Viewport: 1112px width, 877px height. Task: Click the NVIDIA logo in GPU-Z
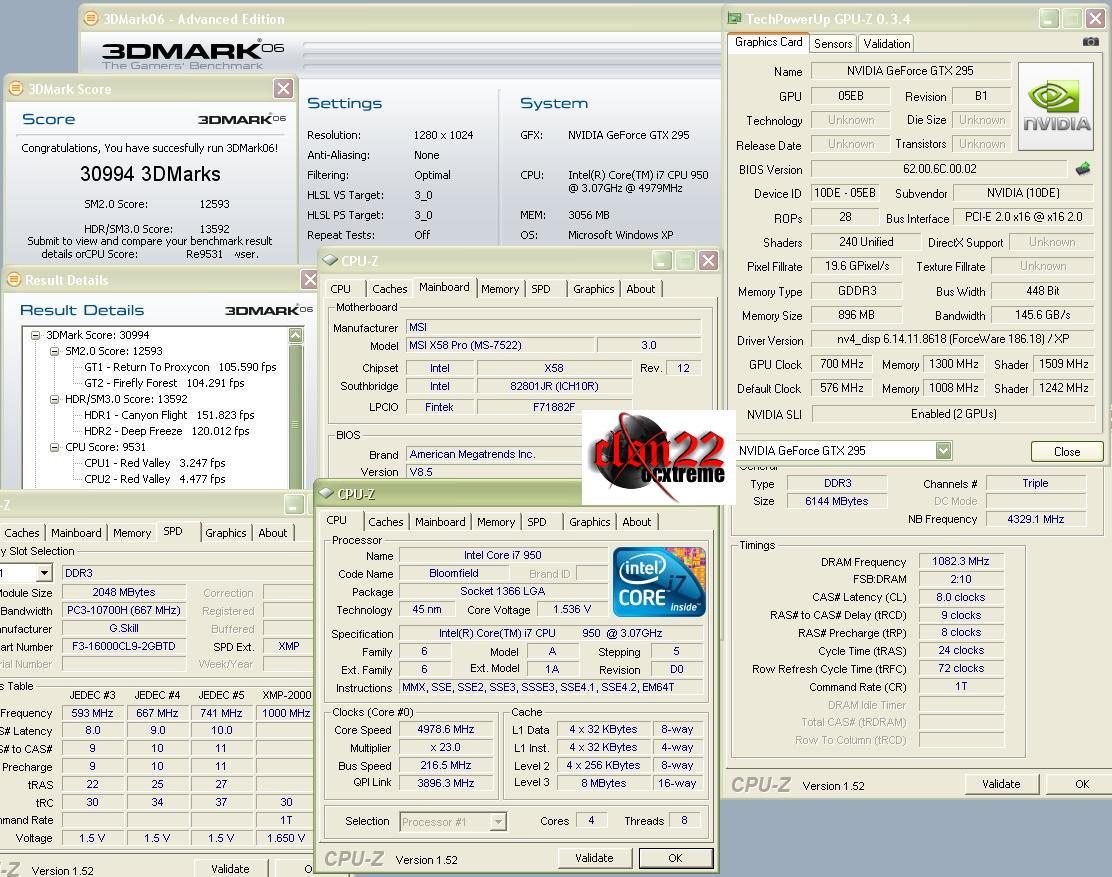[x=1056, y=106]
